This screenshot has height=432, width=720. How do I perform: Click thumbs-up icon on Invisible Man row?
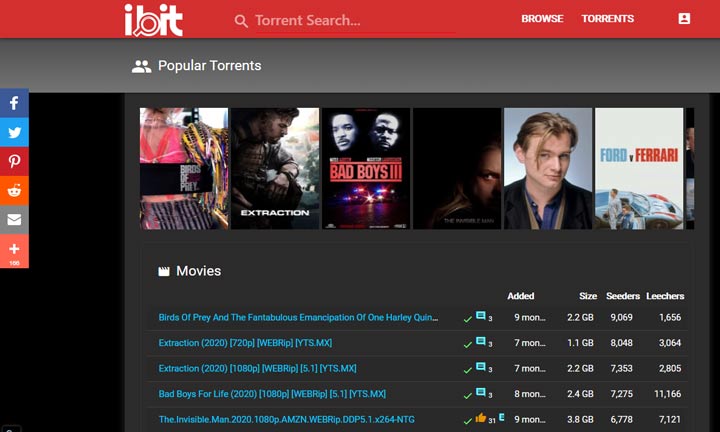coord(480,417)
